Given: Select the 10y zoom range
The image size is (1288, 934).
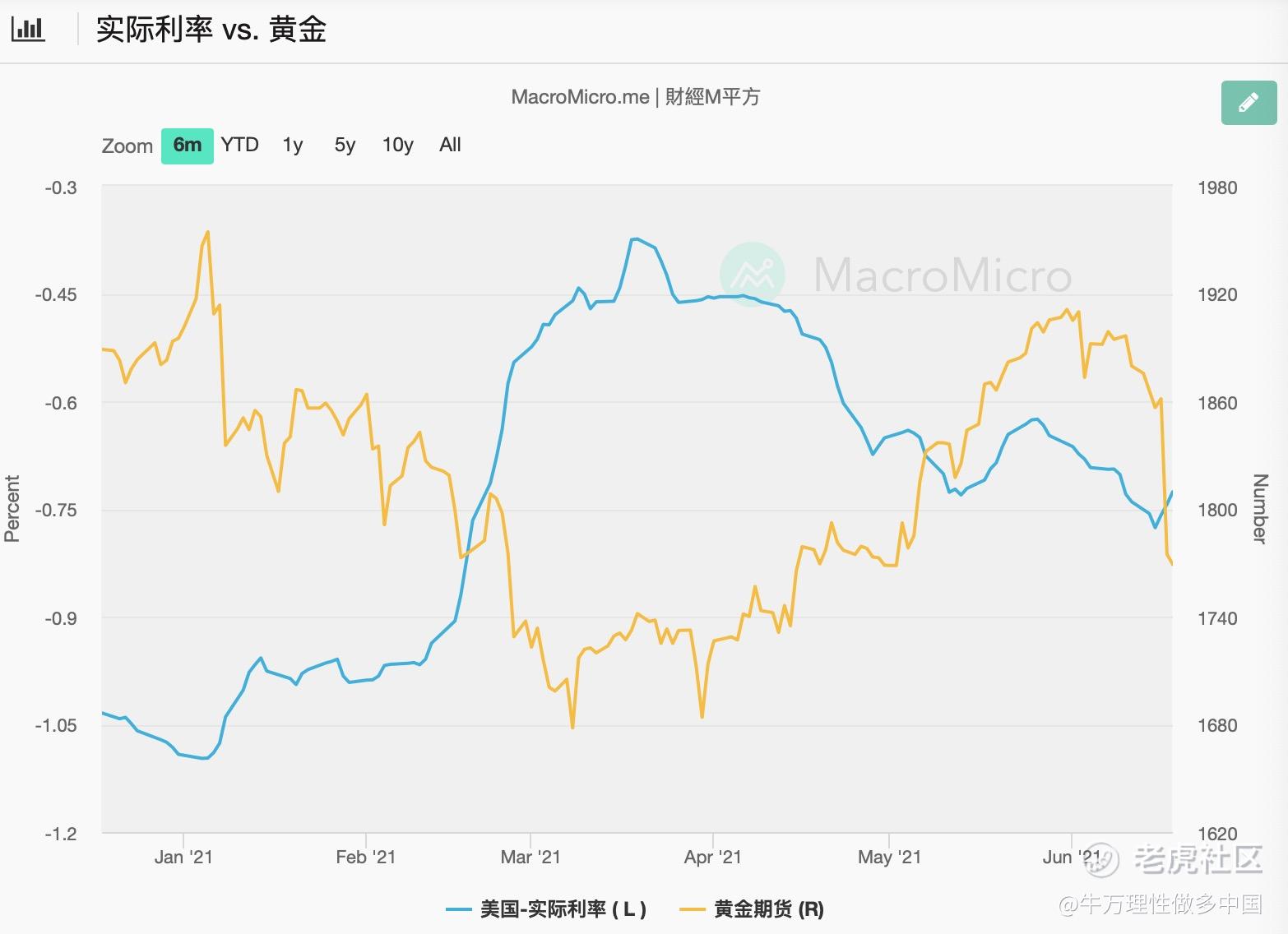Looking at the screenshot, I should tap(397, 146).
